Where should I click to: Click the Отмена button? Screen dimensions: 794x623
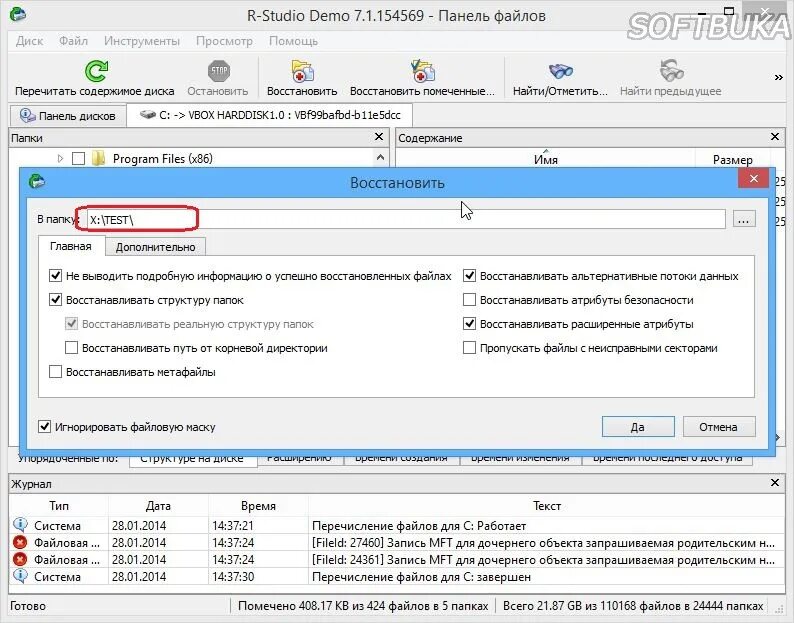719,426
